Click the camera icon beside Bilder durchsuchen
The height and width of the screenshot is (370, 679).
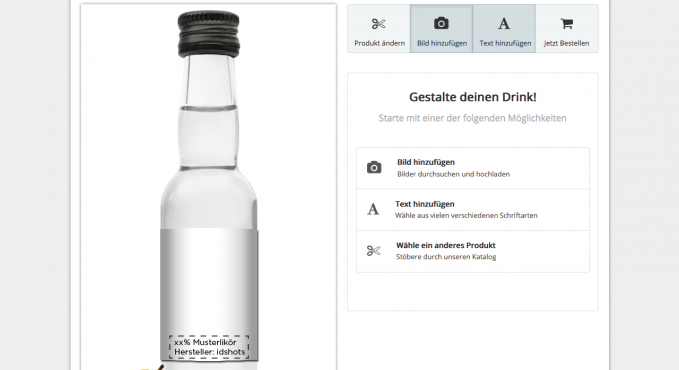pos(374,168)
